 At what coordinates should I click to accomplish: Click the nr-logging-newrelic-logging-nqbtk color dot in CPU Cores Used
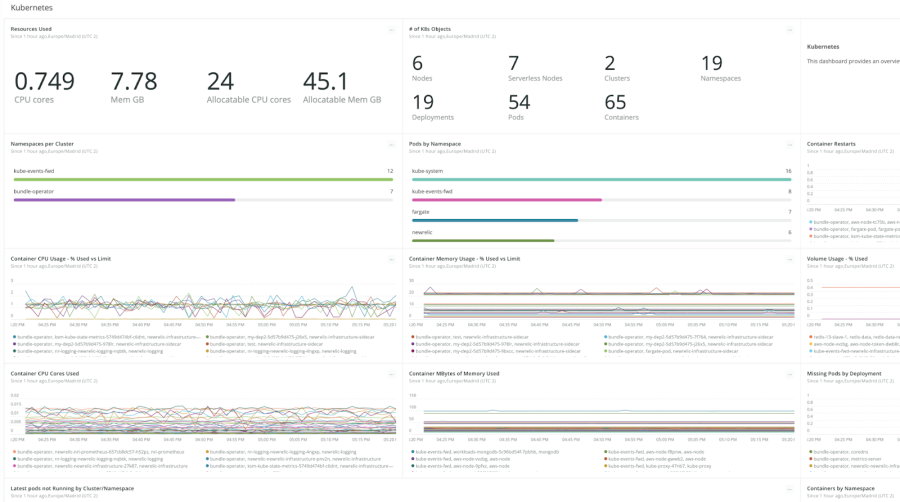(x=14, y=459)
